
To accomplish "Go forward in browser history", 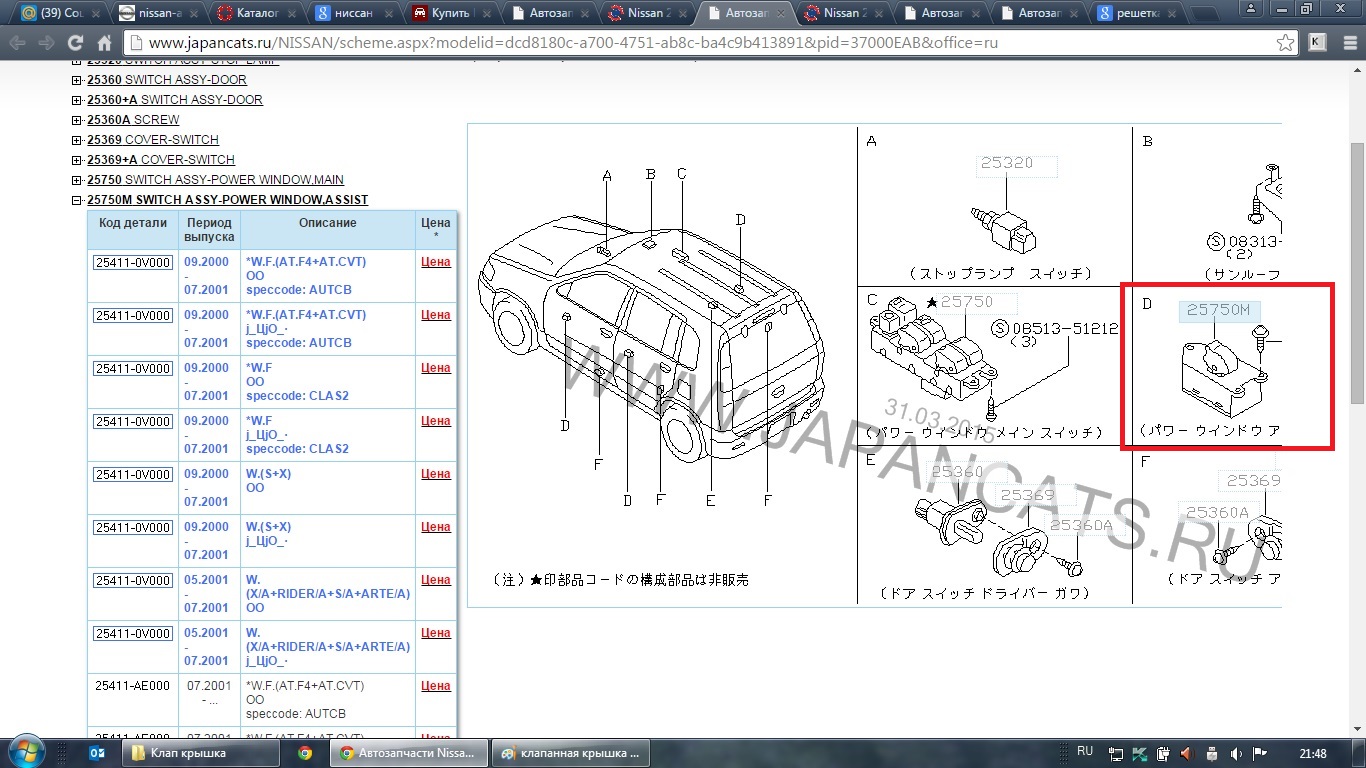I will tap(47, 43).
